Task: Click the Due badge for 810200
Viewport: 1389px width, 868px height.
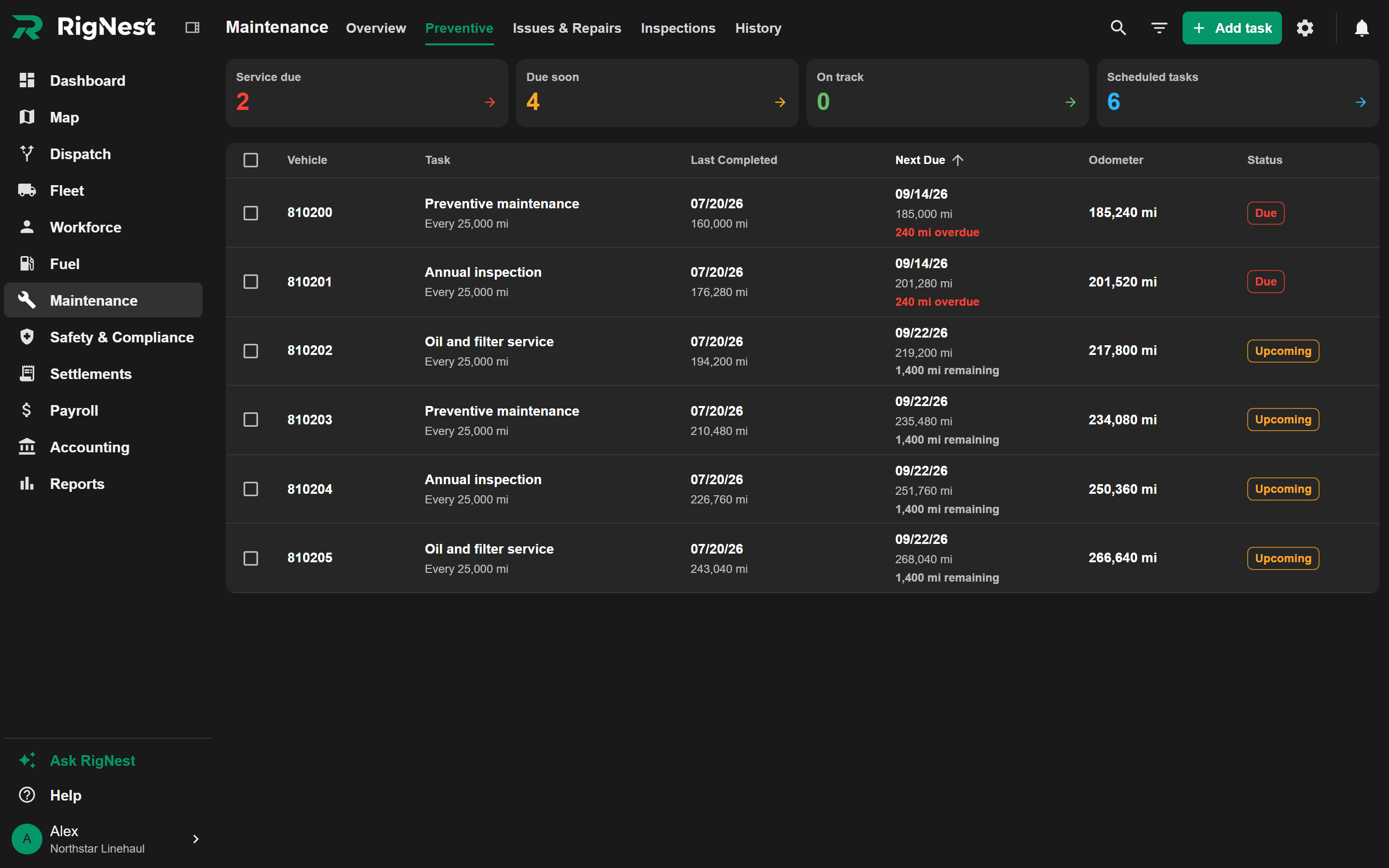Action: pyautogui.click(x=1266, y=213)
